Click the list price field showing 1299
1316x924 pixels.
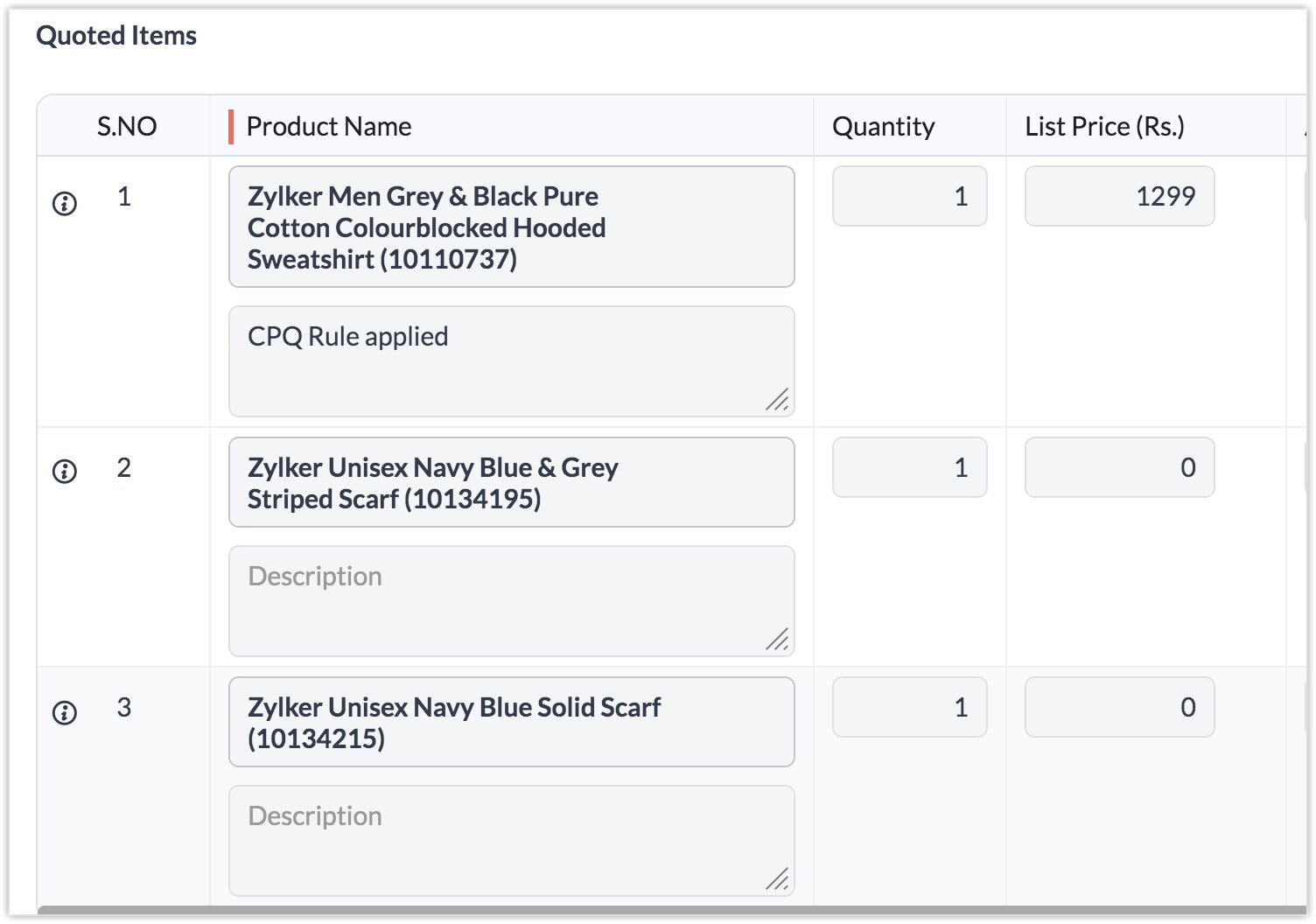click(1119, 197)
